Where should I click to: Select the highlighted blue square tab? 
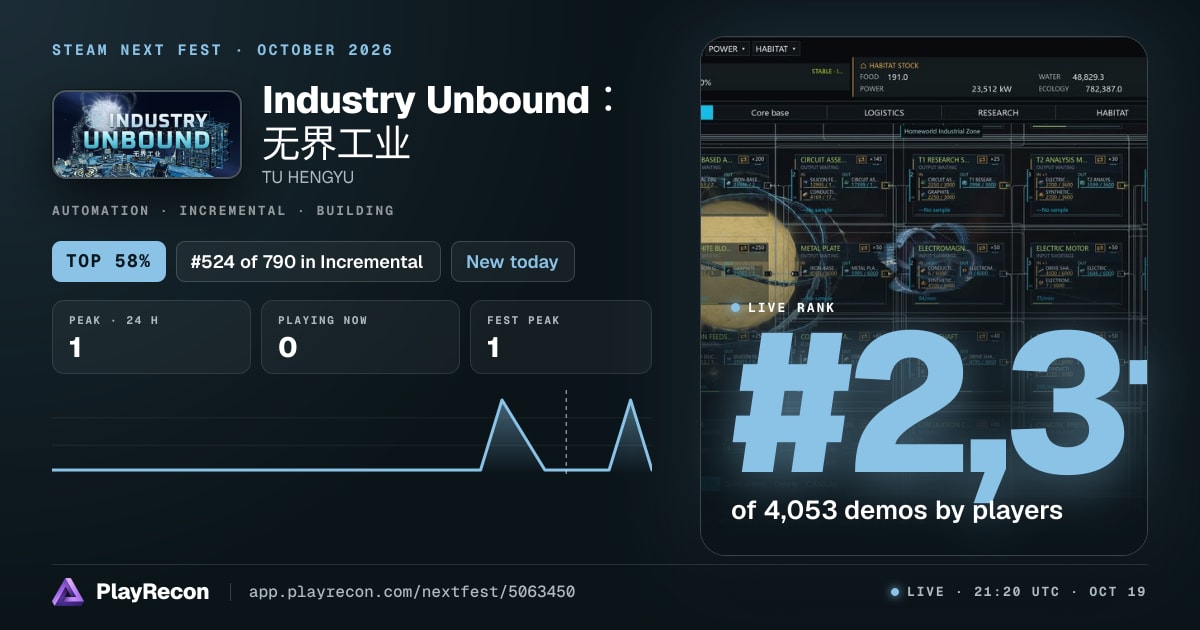[x=707, y=113]
